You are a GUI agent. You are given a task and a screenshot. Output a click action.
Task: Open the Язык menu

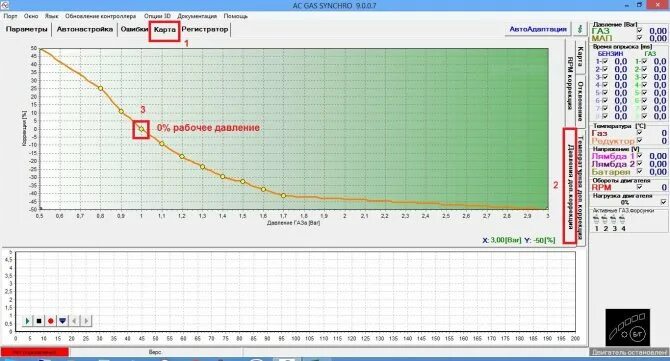pyautogui.click(x=51, y=16)
